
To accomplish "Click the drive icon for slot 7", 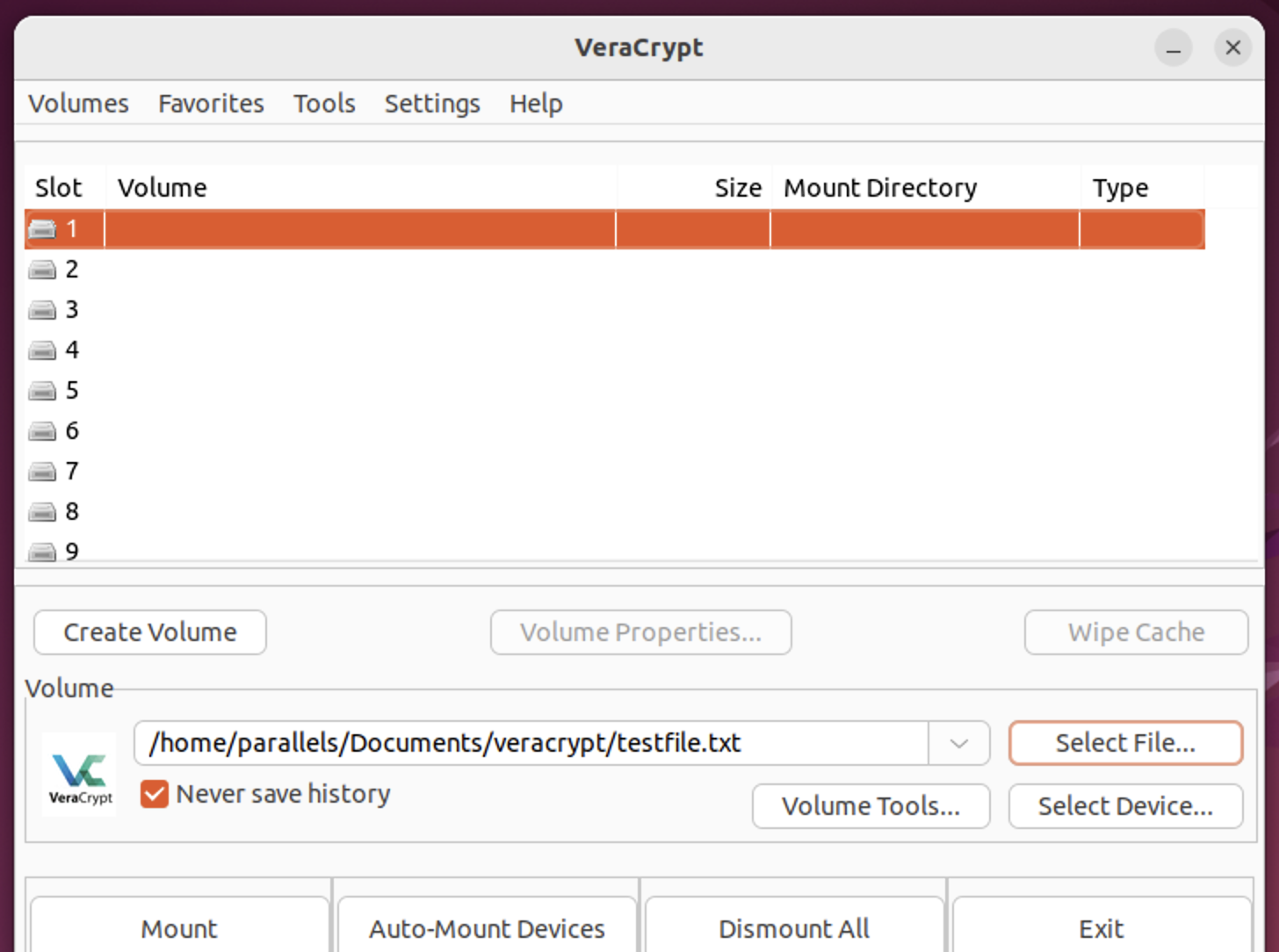I will (x=42, y=471).
